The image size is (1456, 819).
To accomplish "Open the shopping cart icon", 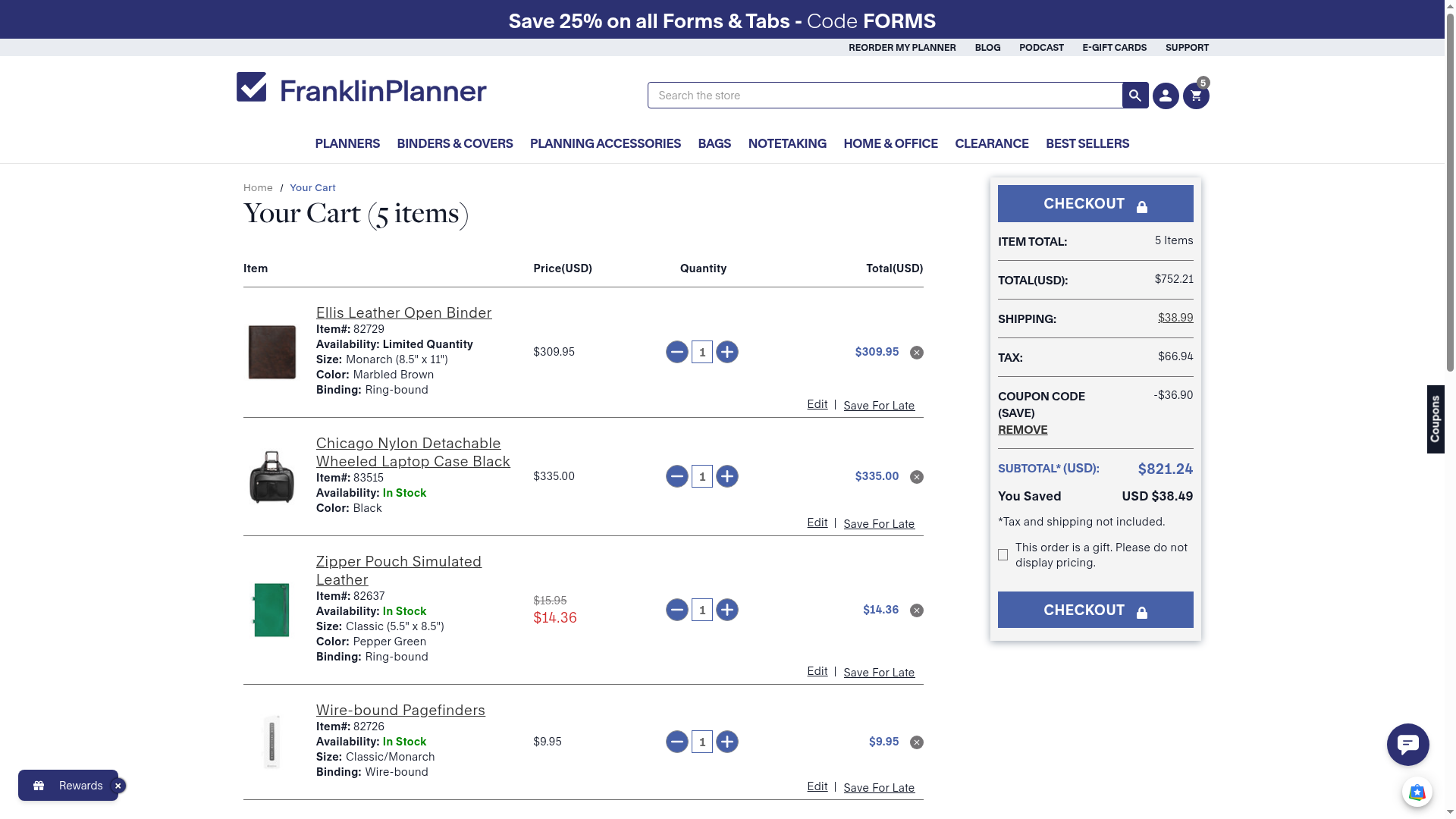I will [1196, 96].
